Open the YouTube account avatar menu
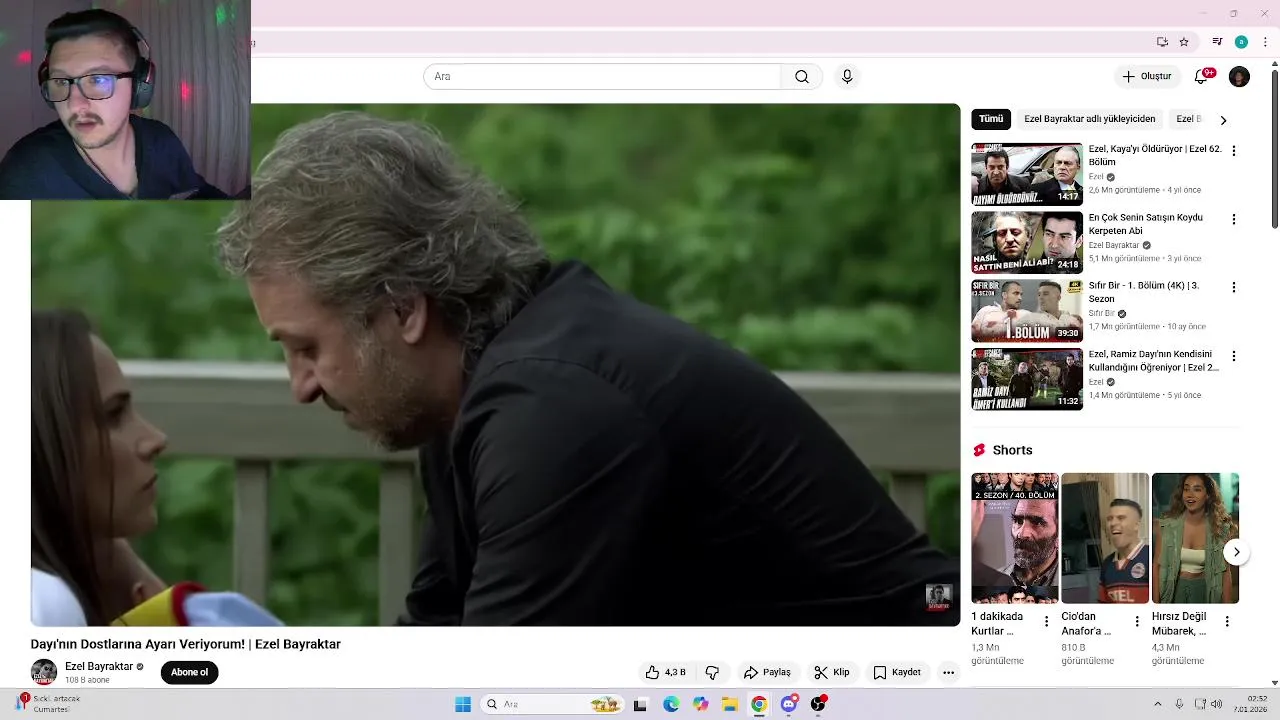Image resolution: width=1280 pixels, height=720 pixels. tap(1239, 77)
